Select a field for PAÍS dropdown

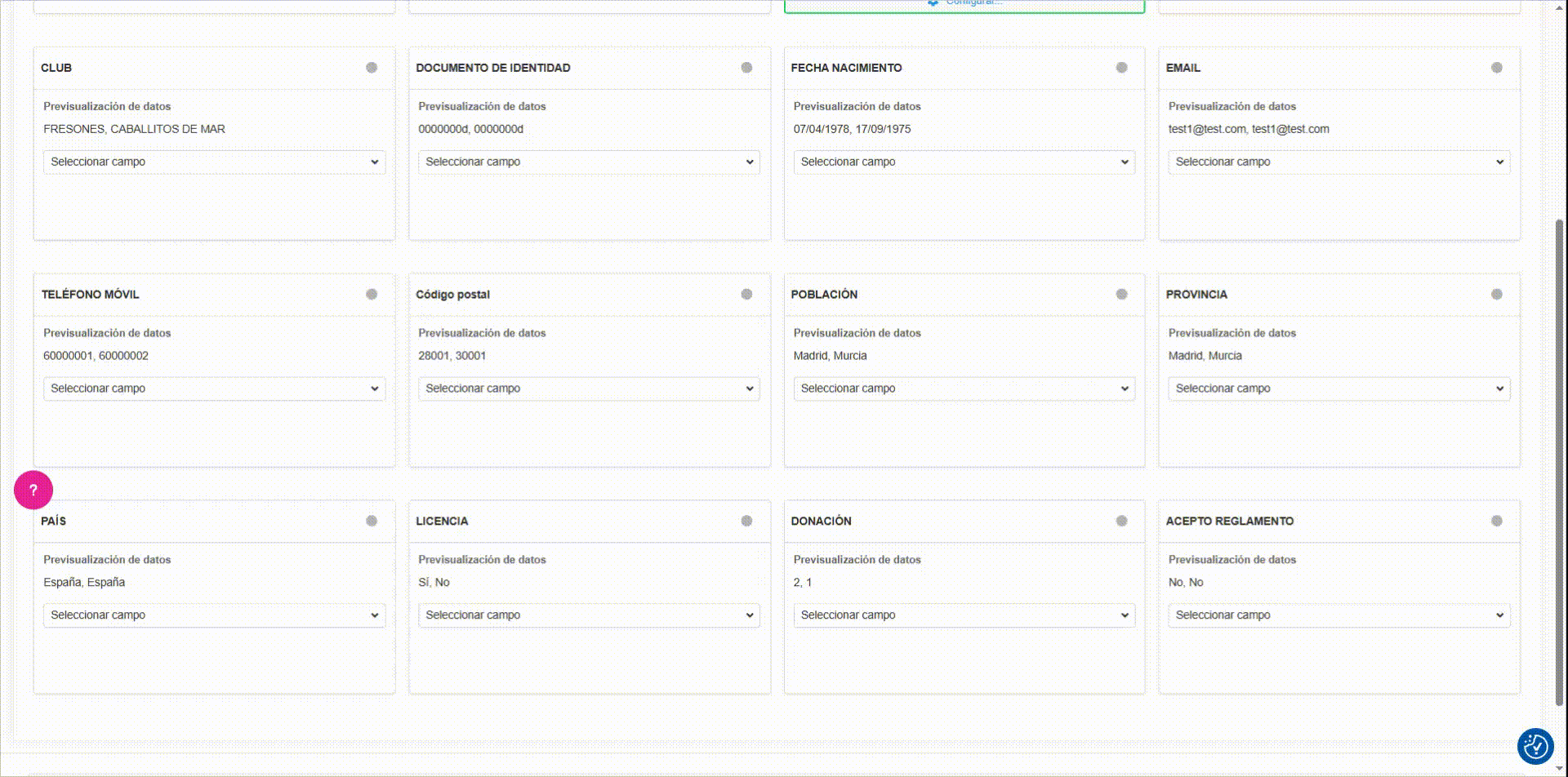coord(214,615)
